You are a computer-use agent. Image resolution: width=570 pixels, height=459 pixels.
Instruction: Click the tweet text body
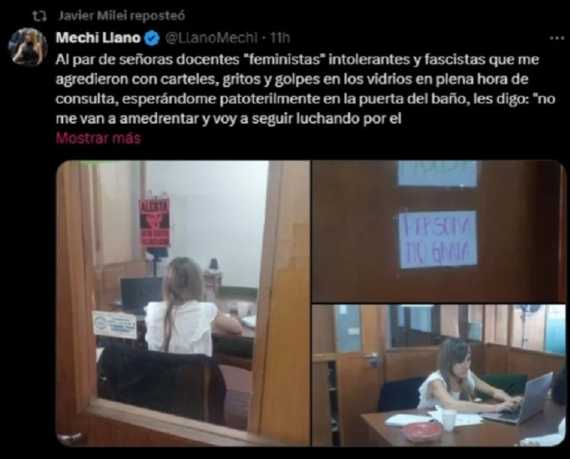(x=305, y=89)
